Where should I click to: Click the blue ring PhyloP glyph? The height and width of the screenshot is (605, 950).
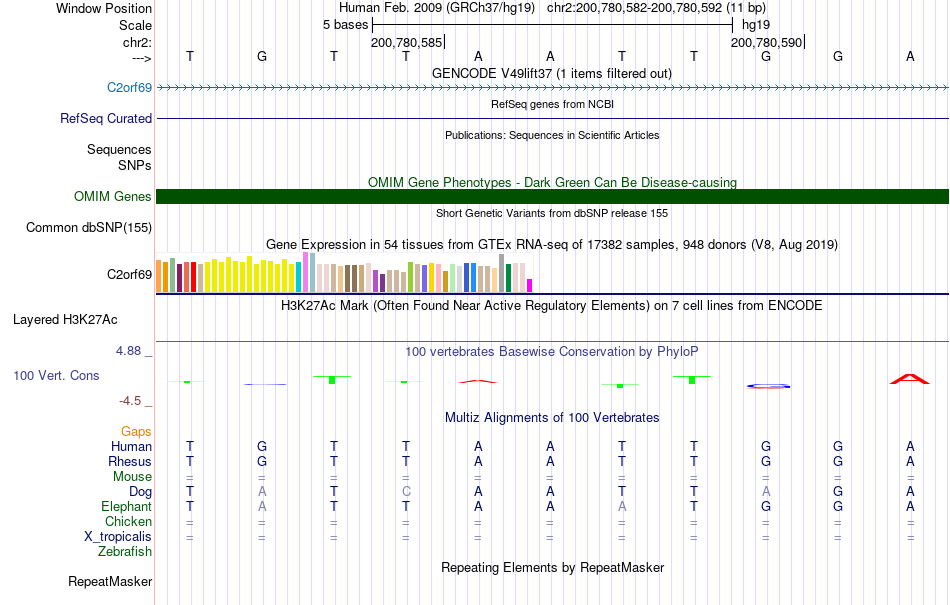(x=768, y=386)
